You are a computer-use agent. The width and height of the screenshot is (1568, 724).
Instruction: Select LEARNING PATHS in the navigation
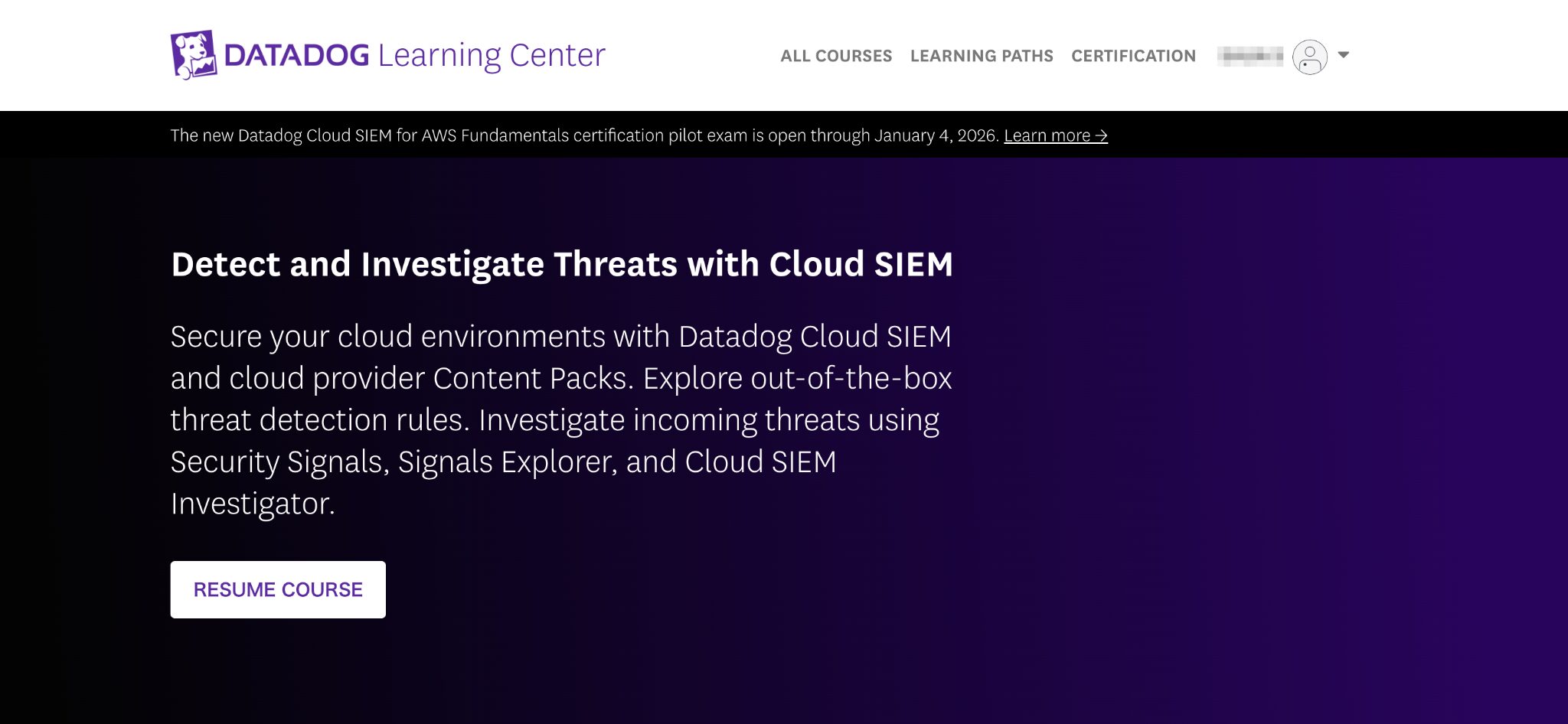coord(982,56)
